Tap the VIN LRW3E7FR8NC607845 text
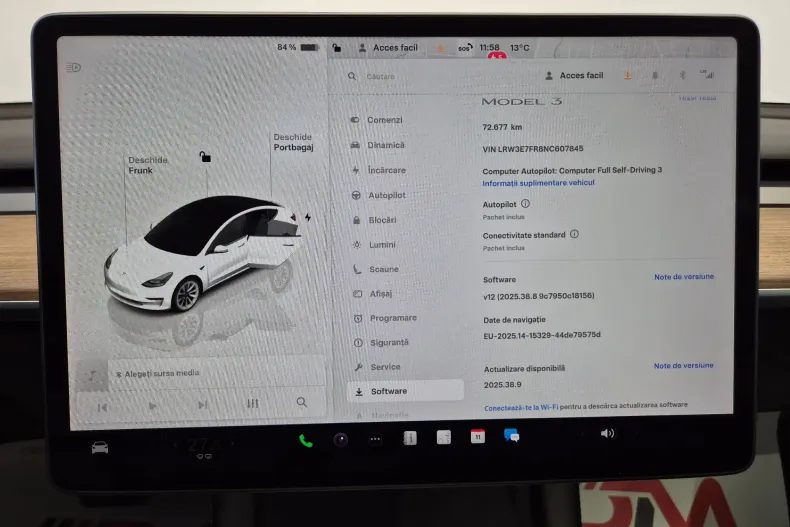The height and width of the screenshot is (527, 790). [533, 149]
